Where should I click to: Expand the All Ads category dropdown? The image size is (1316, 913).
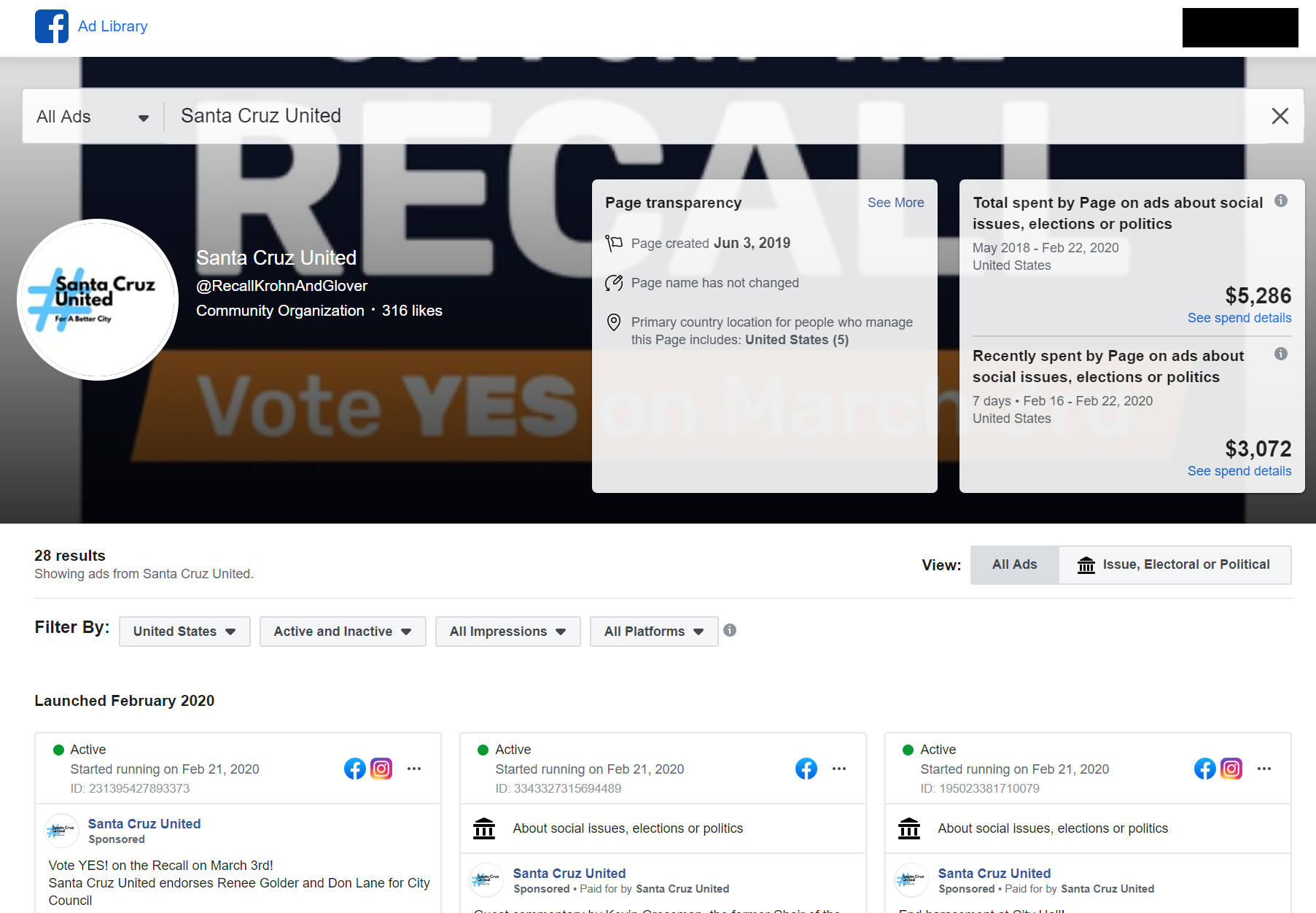(x=93, y=117)
